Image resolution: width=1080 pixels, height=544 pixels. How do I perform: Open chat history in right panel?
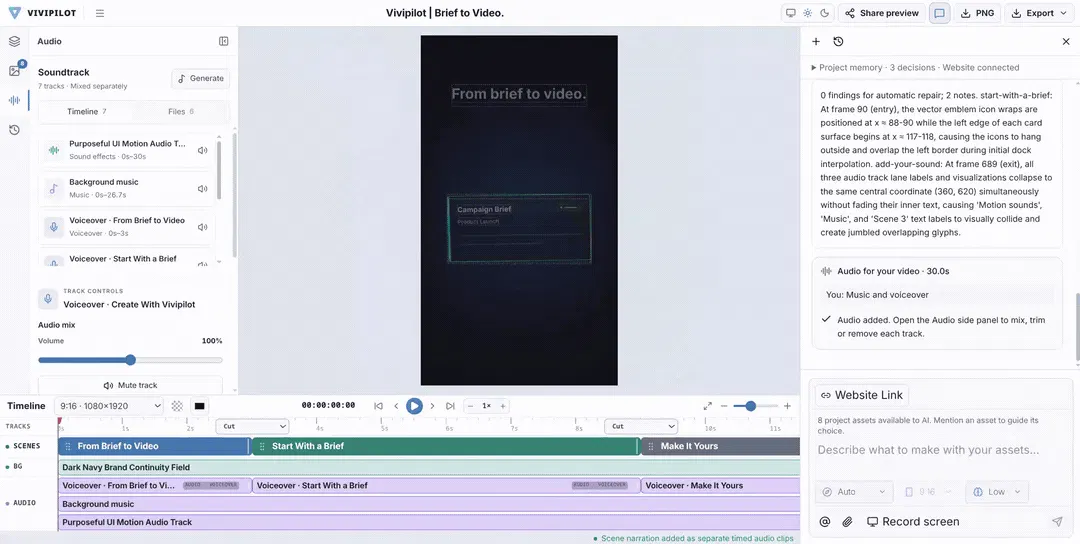[x=838, y=41]
